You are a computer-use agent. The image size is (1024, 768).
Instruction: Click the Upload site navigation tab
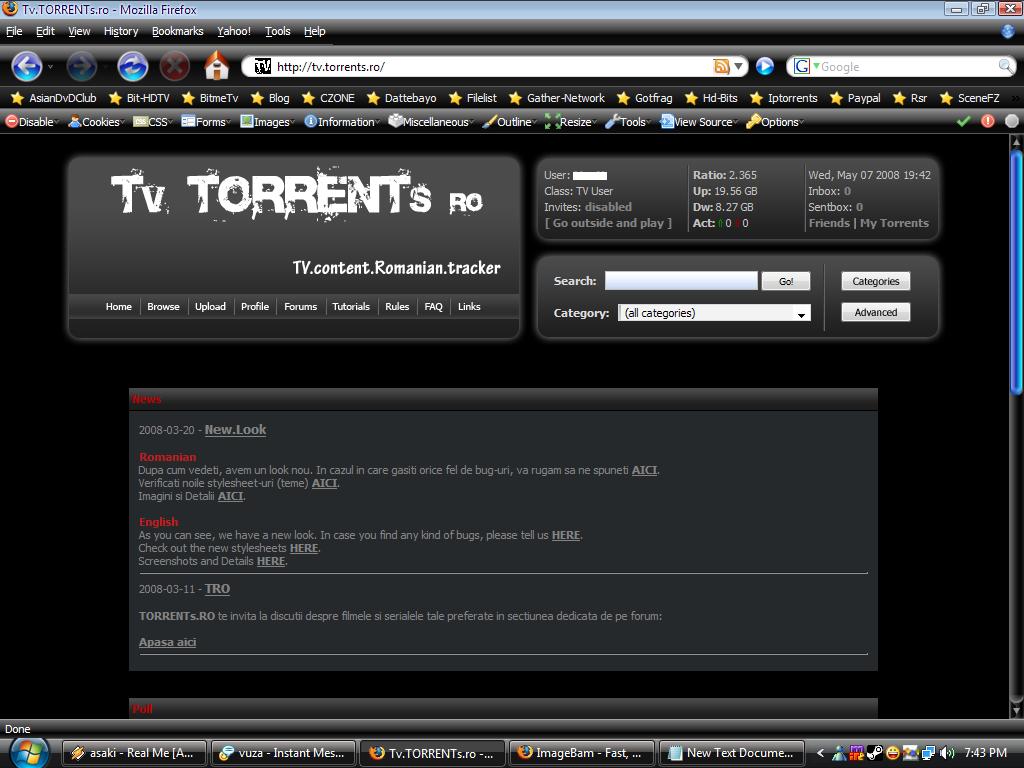pos(210,307)
